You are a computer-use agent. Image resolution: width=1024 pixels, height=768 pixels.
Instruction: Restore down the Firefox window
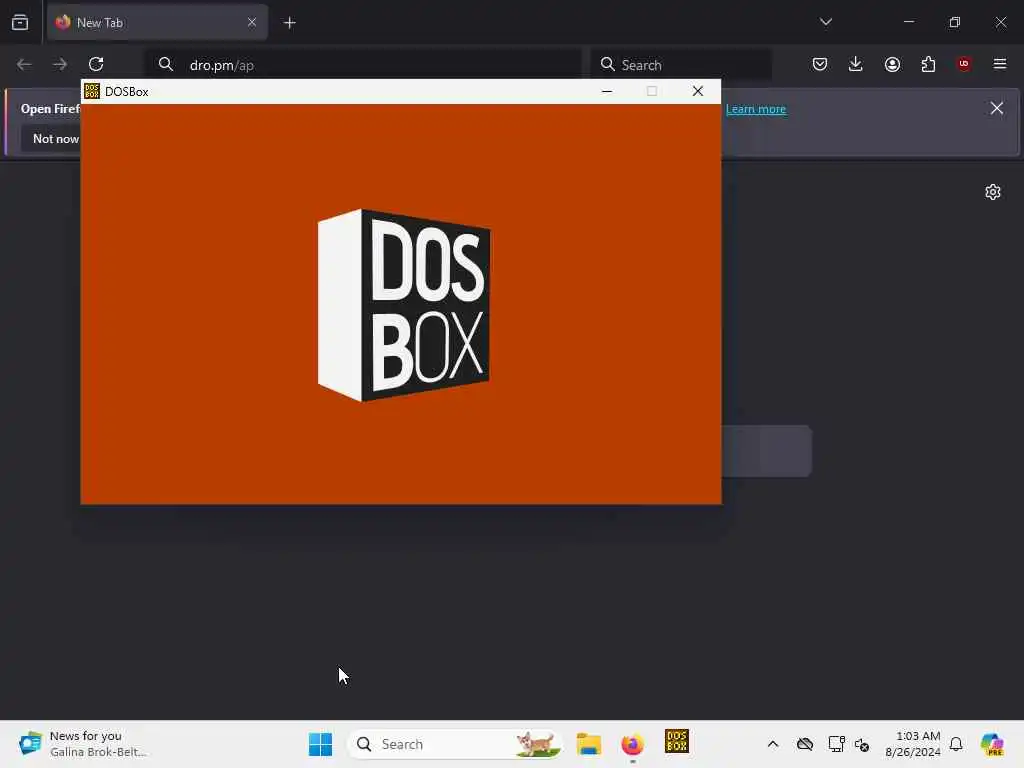coord(955,22)
